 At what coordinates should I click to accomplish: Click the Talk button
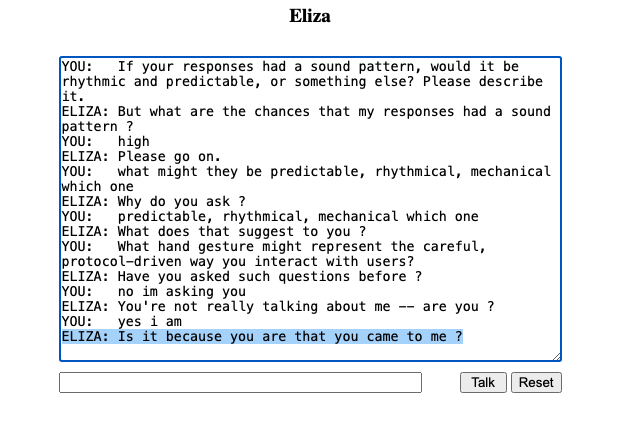pyautogui.click(x=483, y=382)
